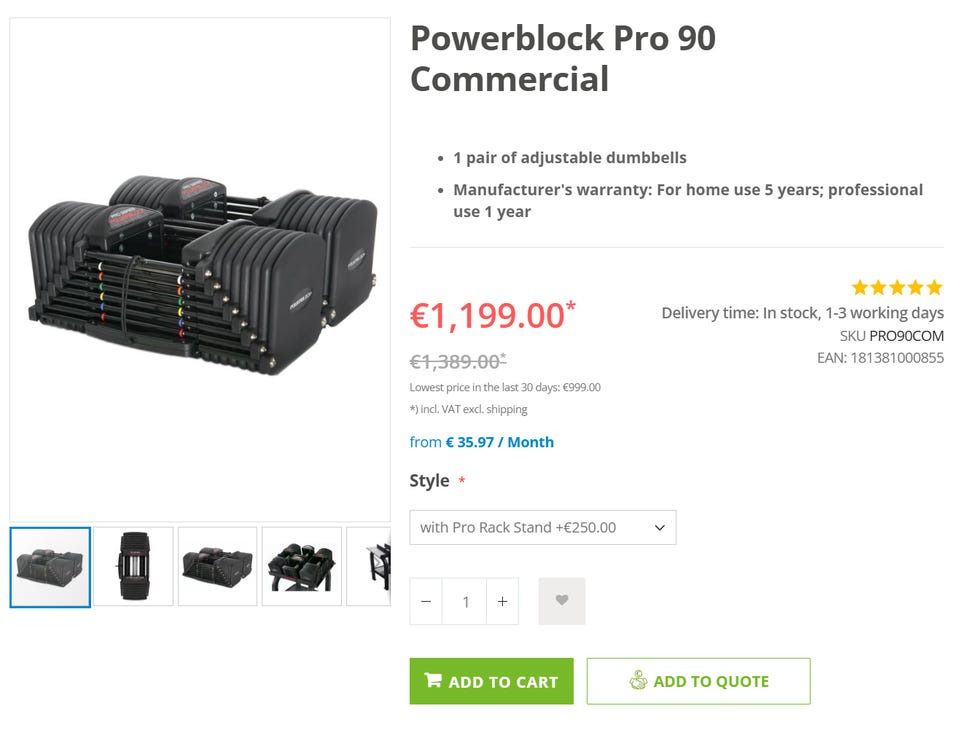The height and width of the screenshot is (746, 960).
Task: Click the quantity input field
Action: tap(464, 601)
